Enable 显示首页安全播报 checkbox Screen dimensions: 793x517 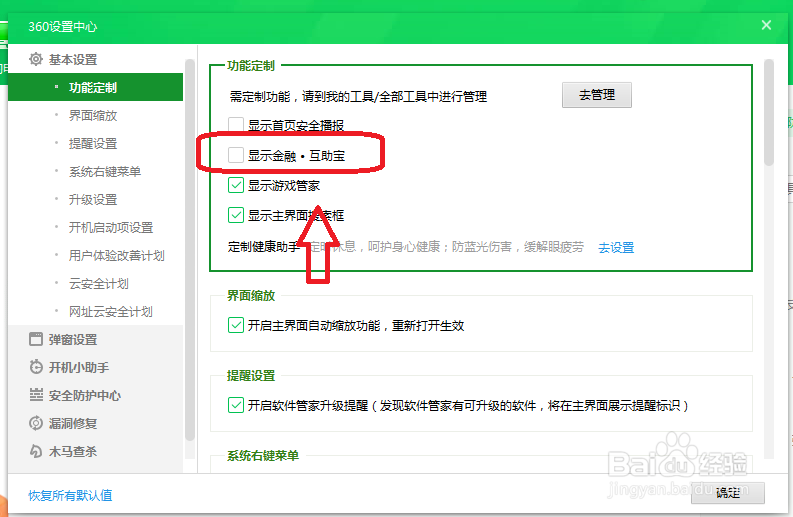pyautogui.click(x=236, y=125)
